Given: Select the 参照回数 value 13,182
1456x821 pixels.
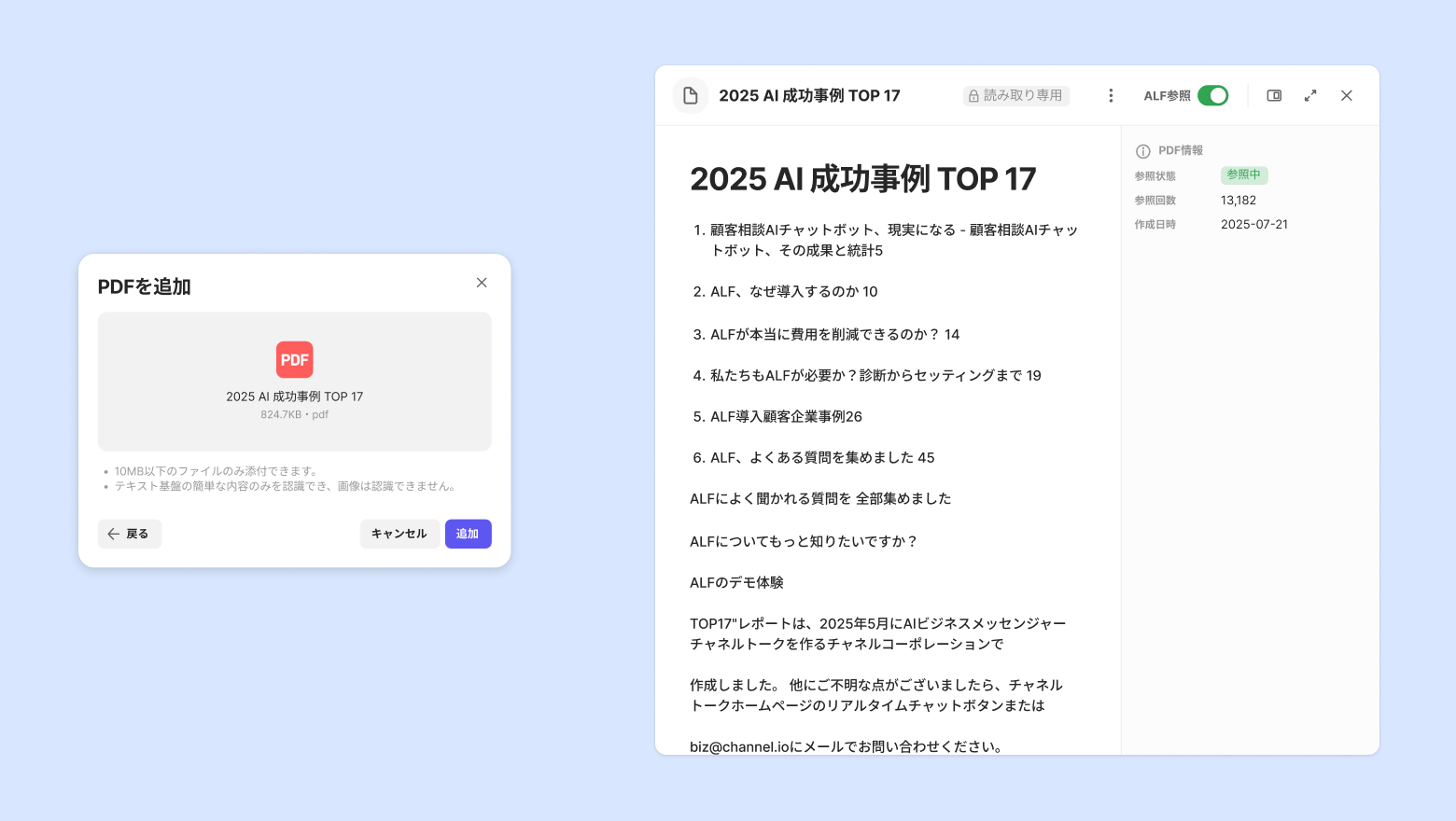Looking at the screenshot, I should click(1239, 201).
